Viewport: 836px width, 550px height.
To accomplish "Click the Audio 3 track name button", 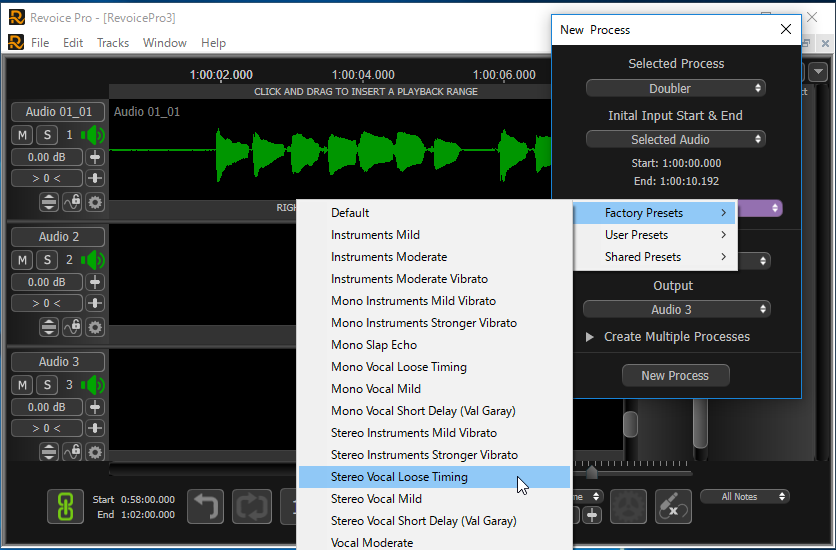I will [59, 361].
